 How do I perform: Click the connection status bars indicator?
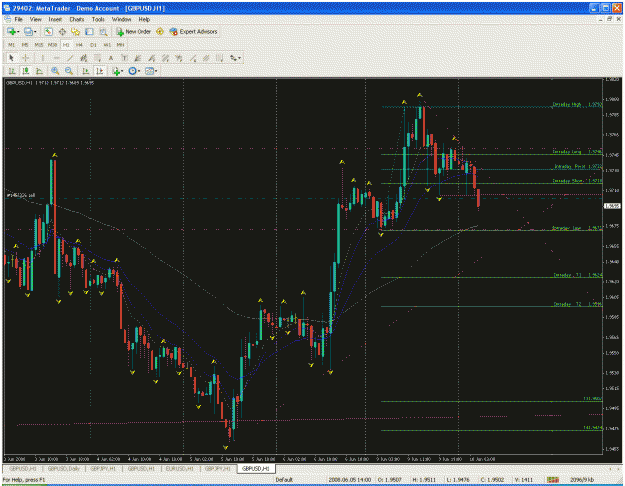tap(552, 480)
